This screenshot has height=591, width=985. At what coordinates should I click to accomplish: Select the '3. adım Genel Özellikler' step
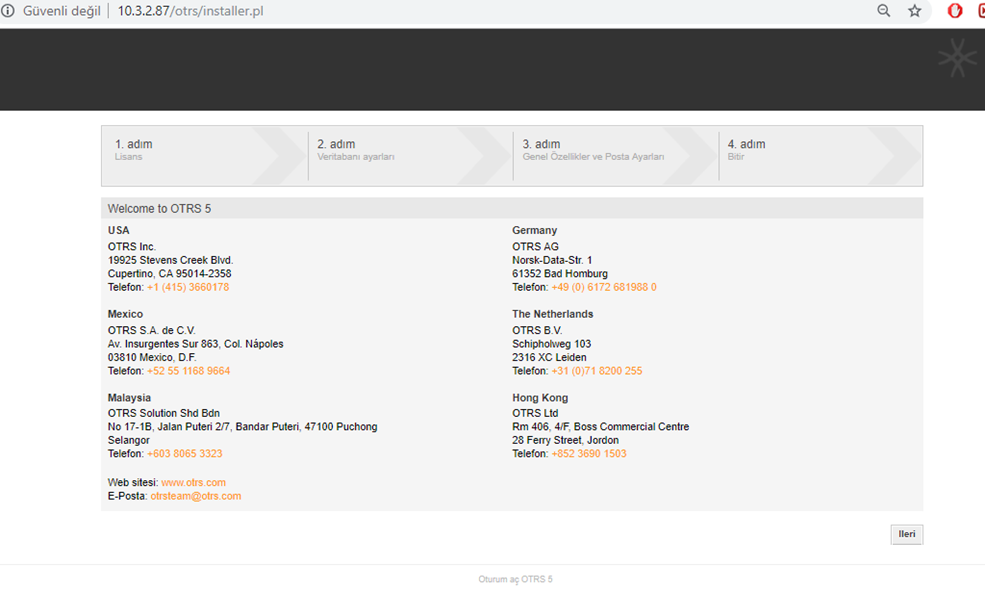[x=616, y=156]
